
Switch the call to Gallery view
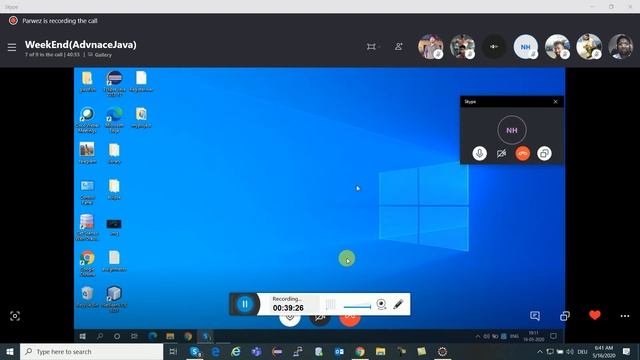tap(100, 55)
